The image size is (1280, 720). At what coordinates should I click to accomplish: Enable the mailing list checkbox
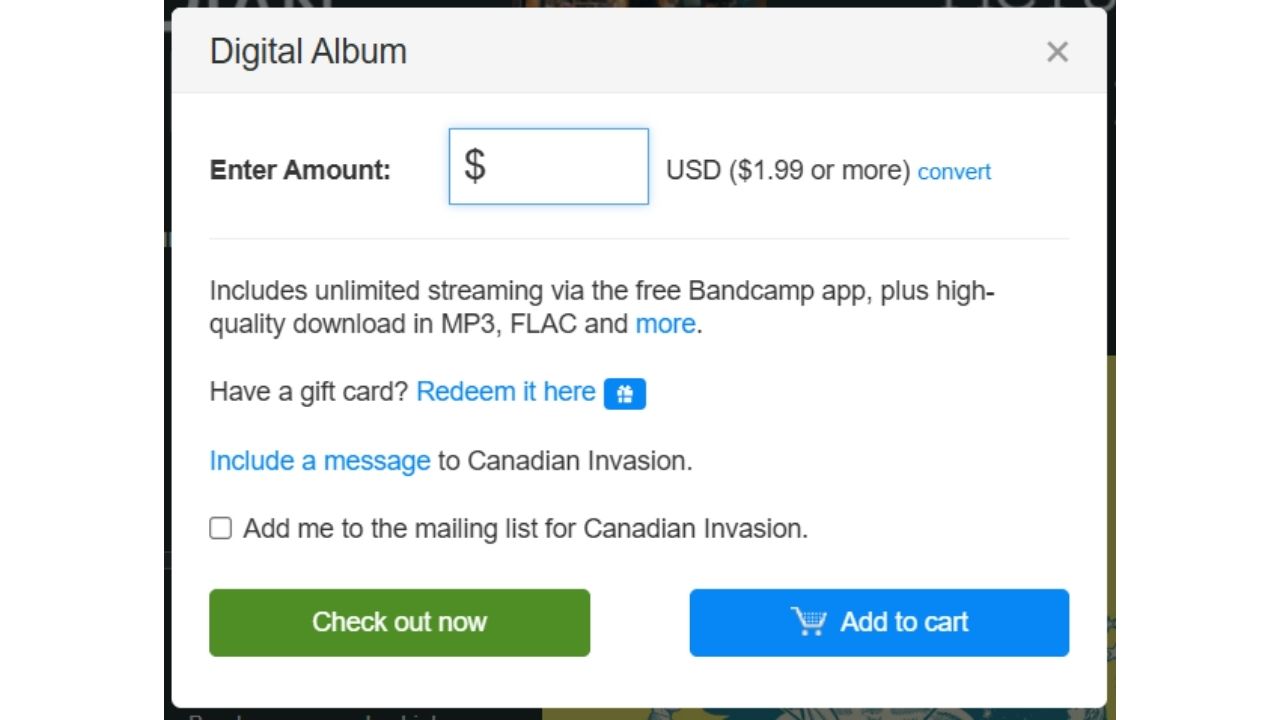pyautogui.click(x=221, y=528)
